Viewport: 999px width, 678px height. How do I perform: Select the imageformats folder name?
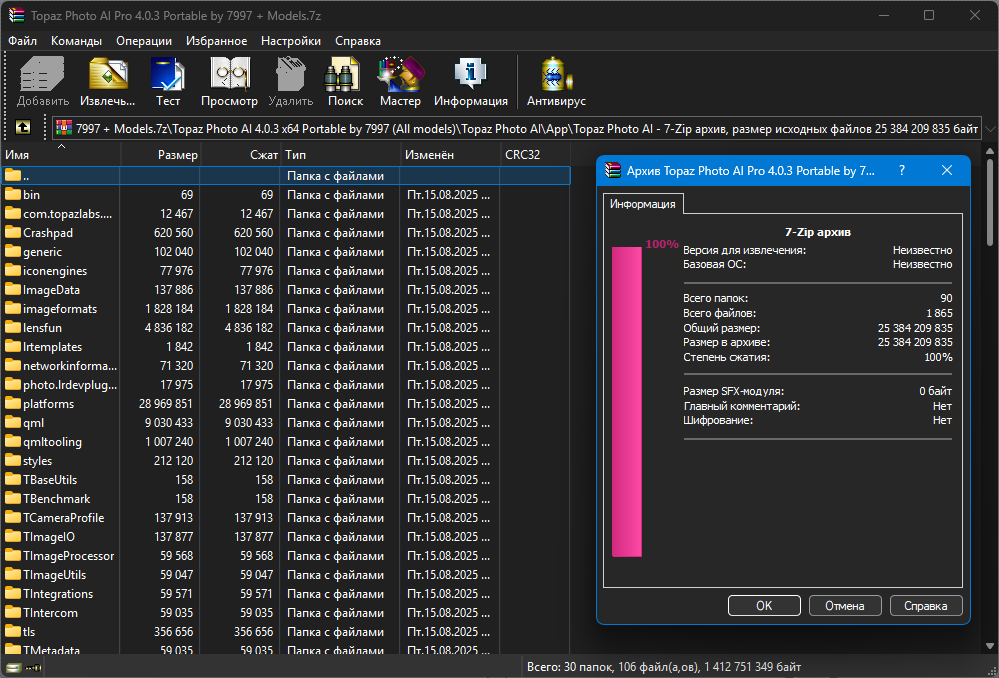click(60, 308)
